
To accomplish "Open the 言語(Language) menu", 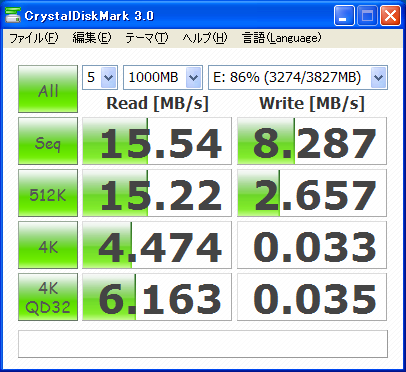I will (x=282, y=38).
